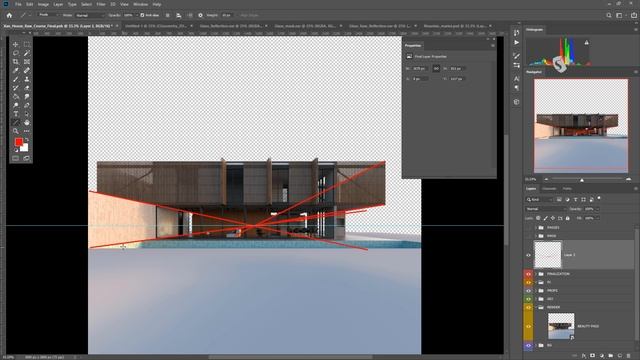Image resolution: width=640 pixels, height=360 pixels.
Task: Click the Home icon in options bar
Action: tap(9, 15)
